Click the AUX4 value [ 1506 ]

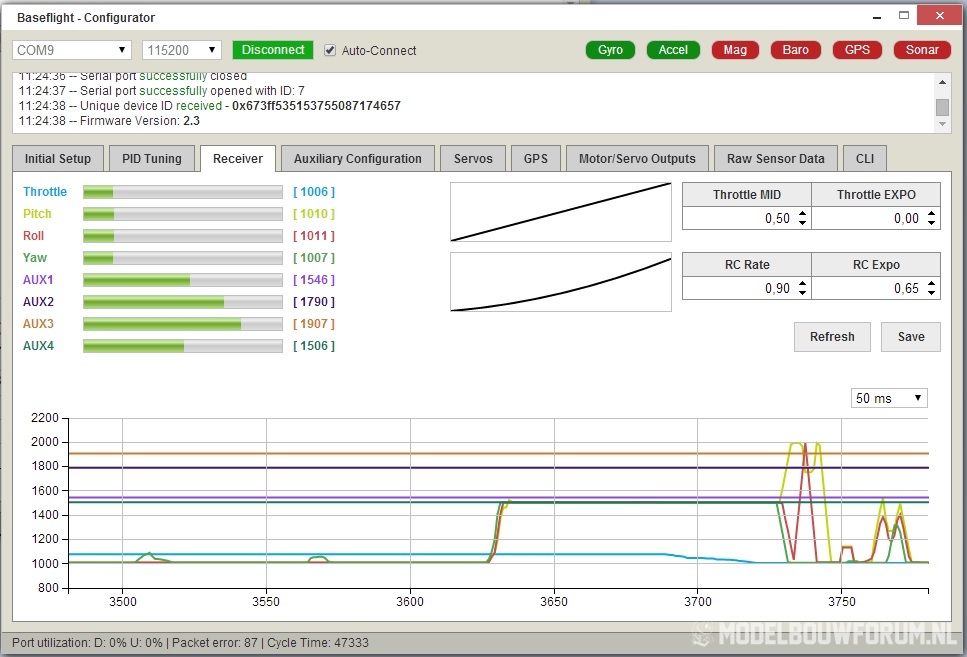[314, 346]
